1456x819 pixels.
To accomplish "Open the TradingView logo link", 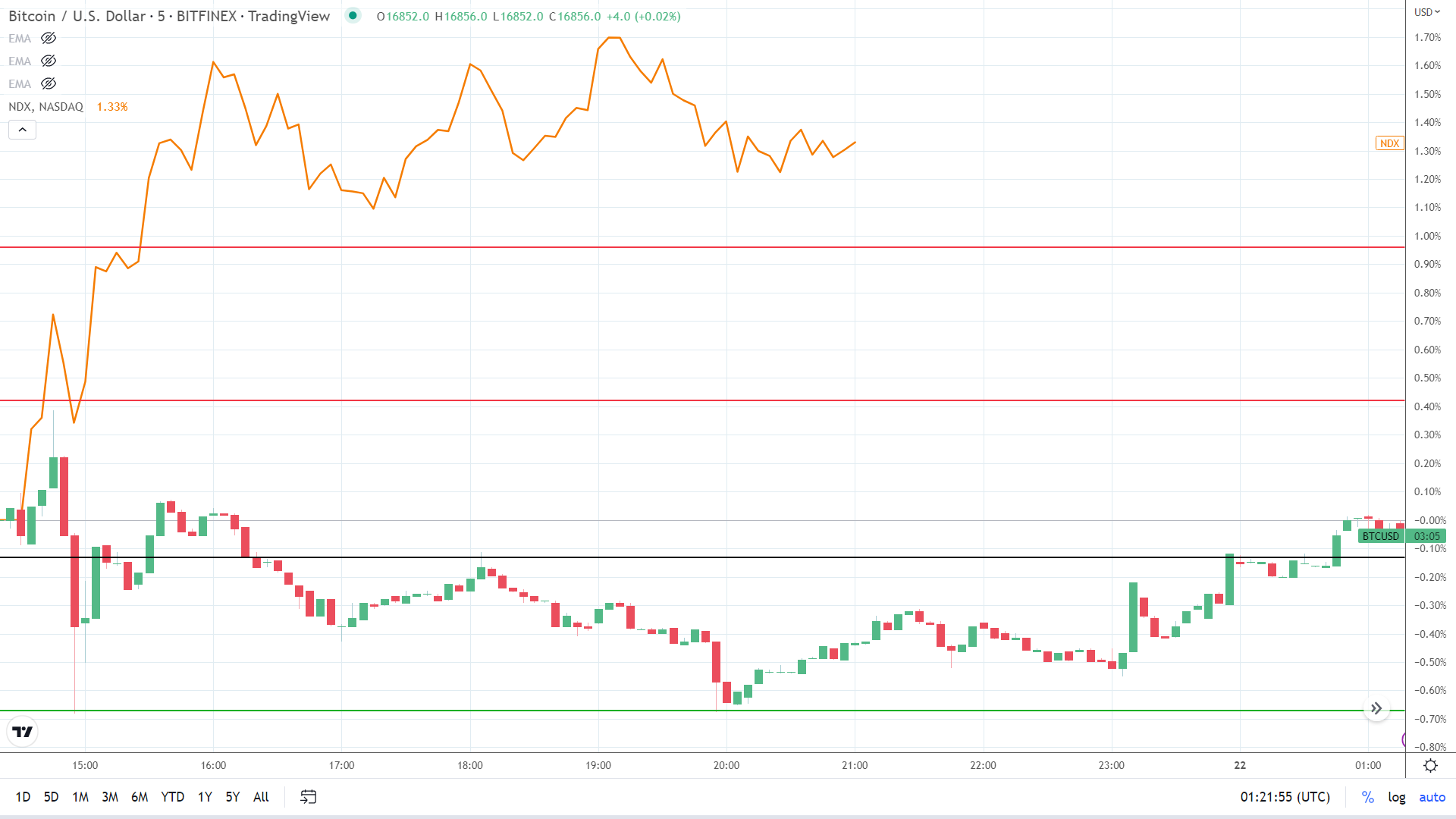I will 23,732.
